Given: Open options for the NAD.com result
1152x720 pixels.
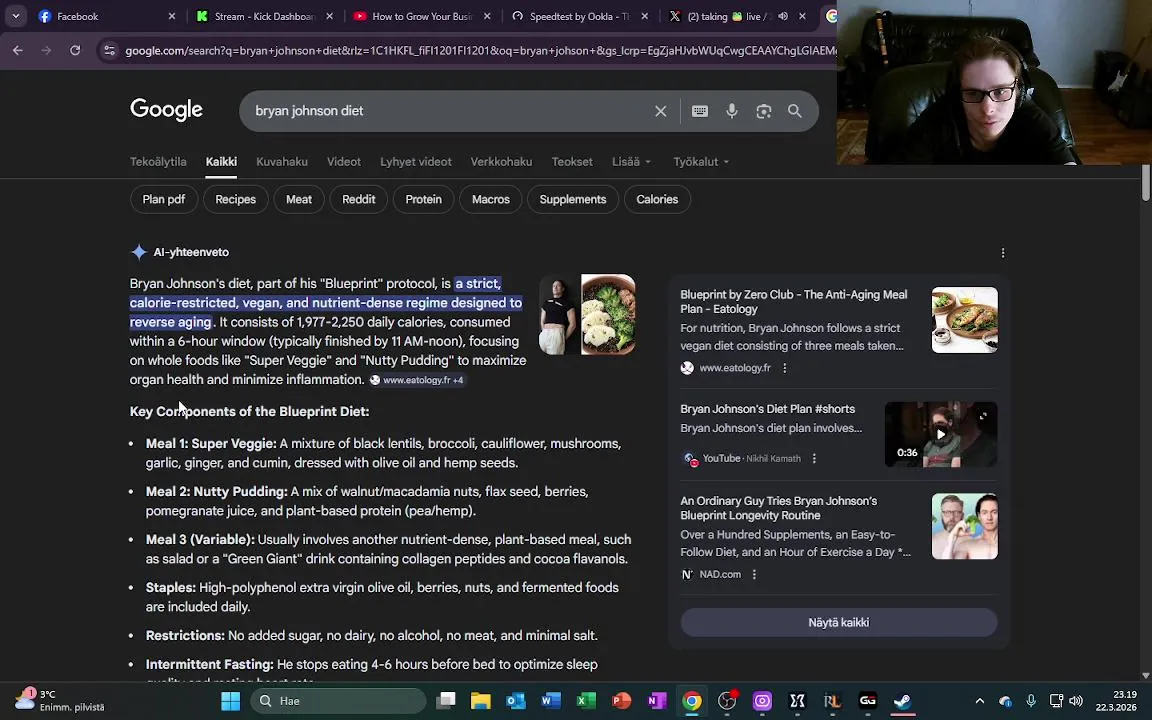Looking at the screenshot, I should (755, 575).
